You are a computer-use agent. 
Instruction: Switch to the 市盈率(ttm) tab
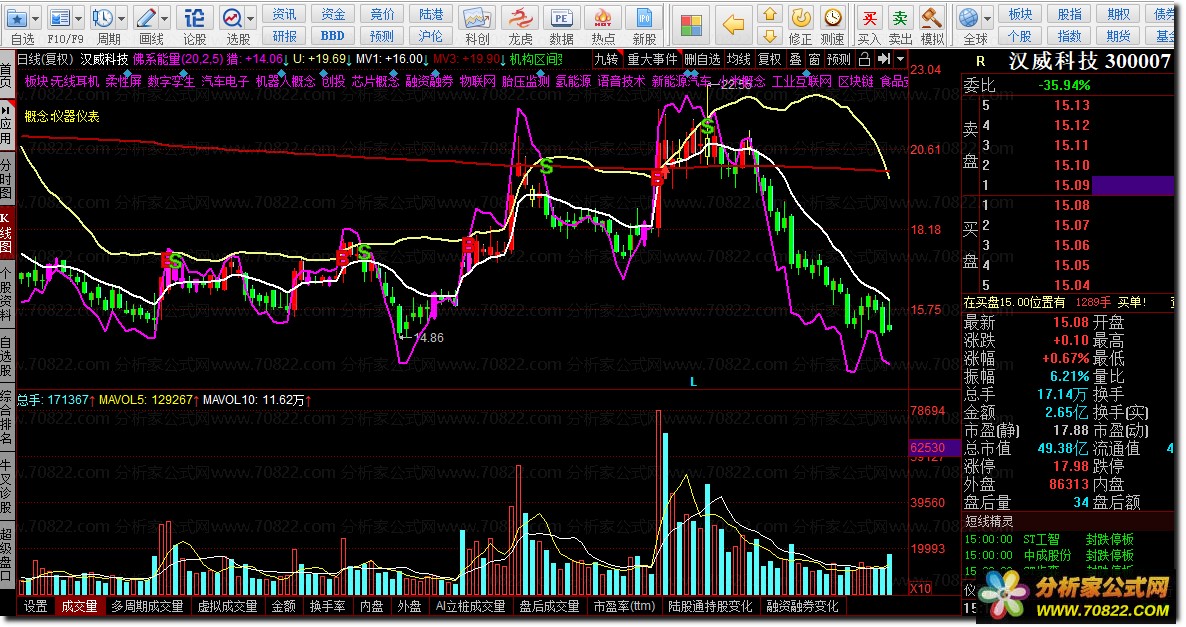624,606
